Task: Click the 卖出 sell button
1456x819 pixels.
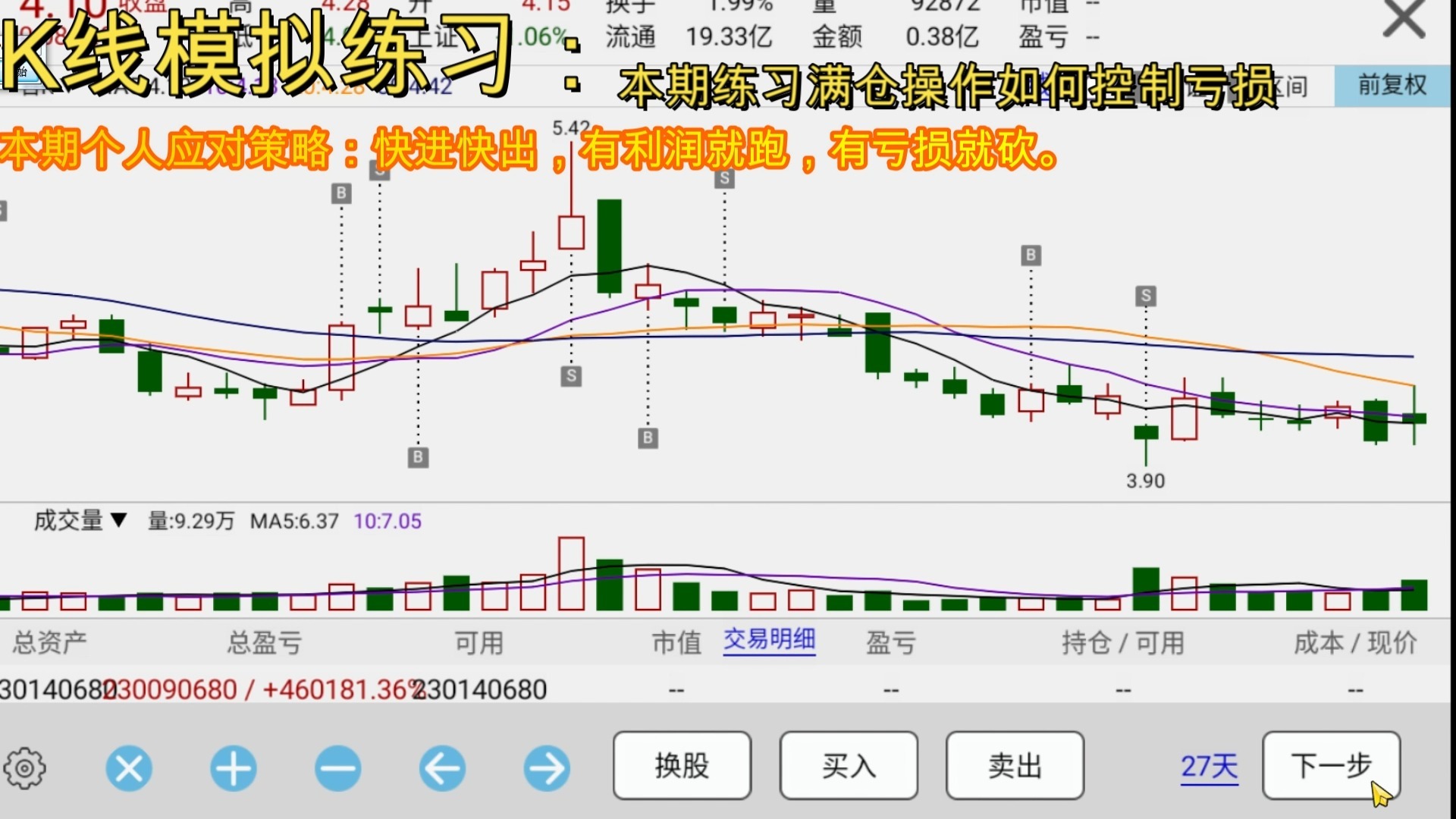Action: [x=1015, y=766]
